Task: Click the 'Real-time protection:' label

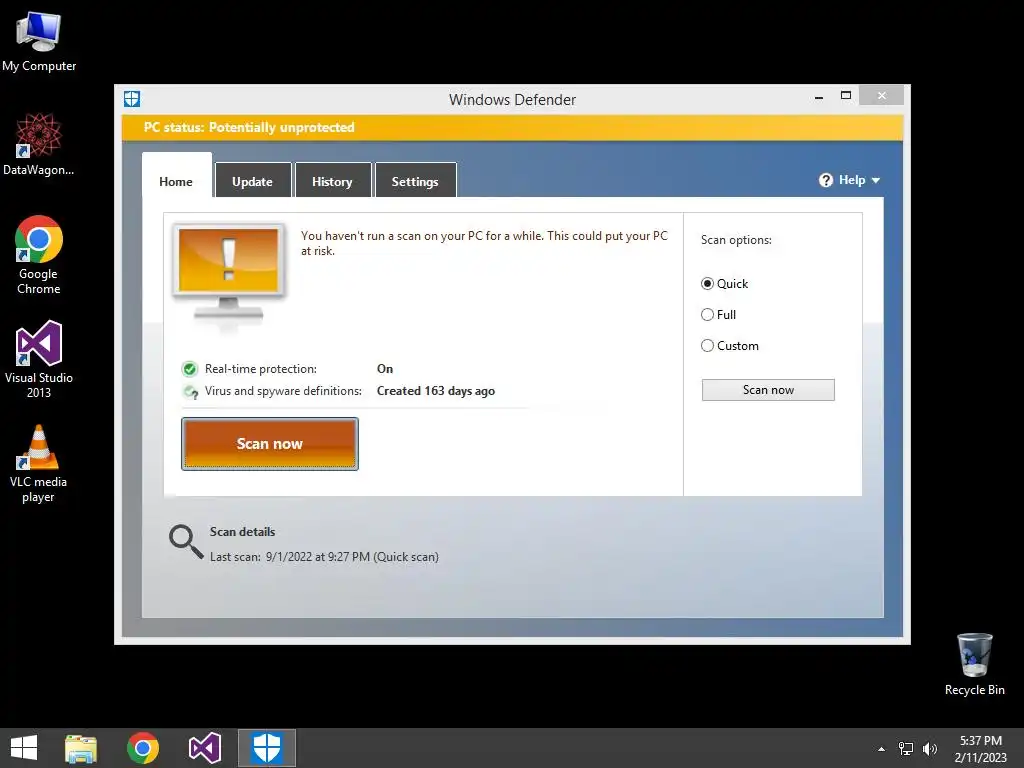Action: click(261, 369)
